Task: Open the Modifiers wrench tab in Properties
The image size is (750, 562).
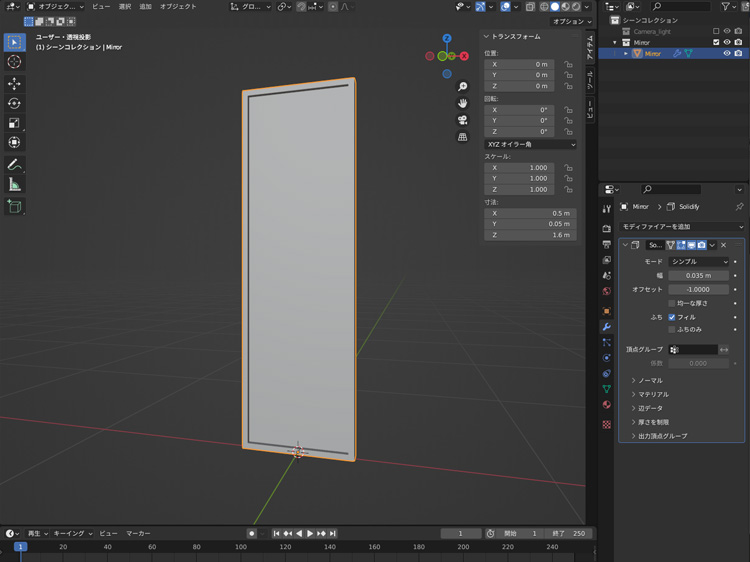Action: pyautogui.click(x=606, y=327)
